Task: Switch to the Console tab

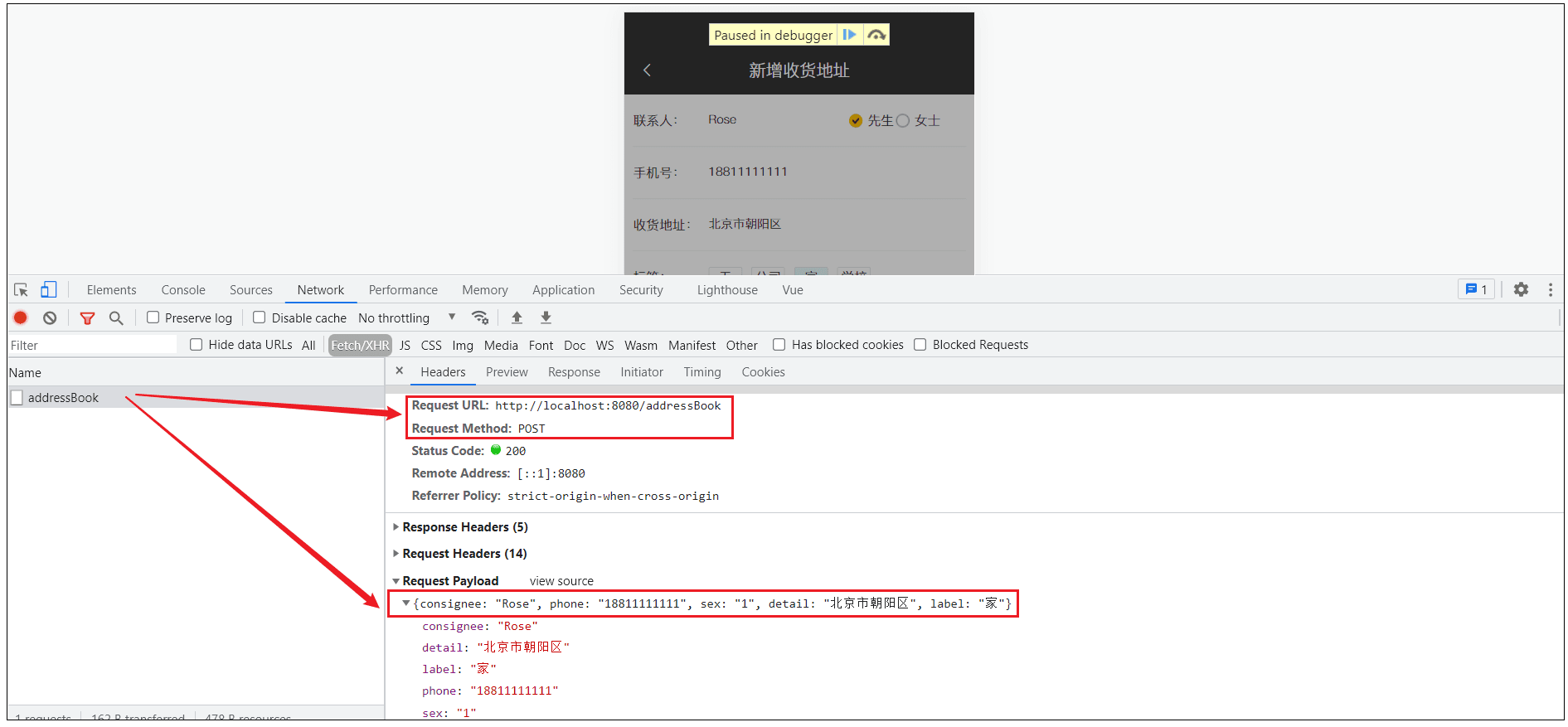Action: tap(183, 290)
